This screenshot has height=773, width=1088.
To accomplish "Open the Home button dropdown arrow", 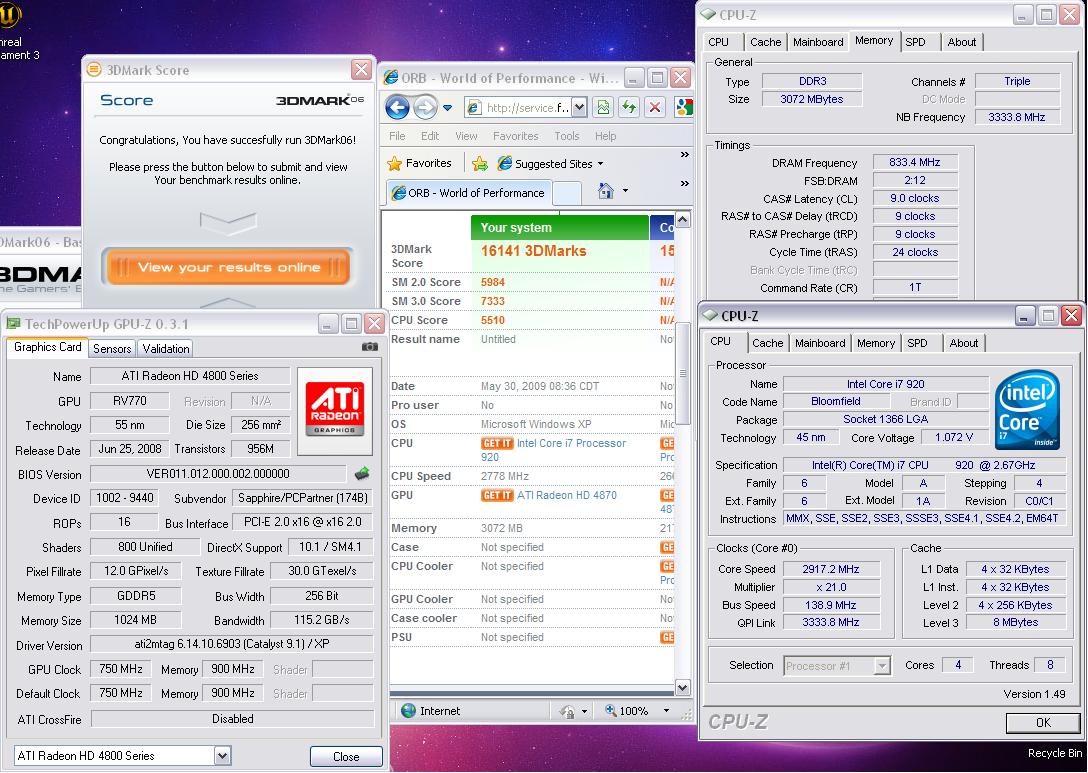I will pyautogui.click(x=625, y=191).
